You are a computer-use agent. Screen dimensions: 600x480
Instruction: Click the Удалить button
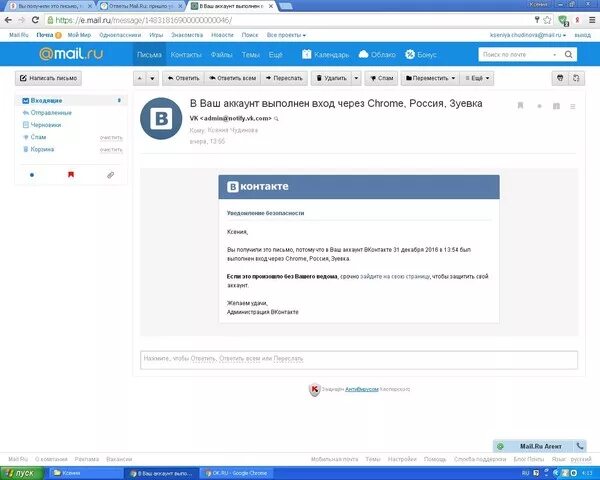(331, 78)
